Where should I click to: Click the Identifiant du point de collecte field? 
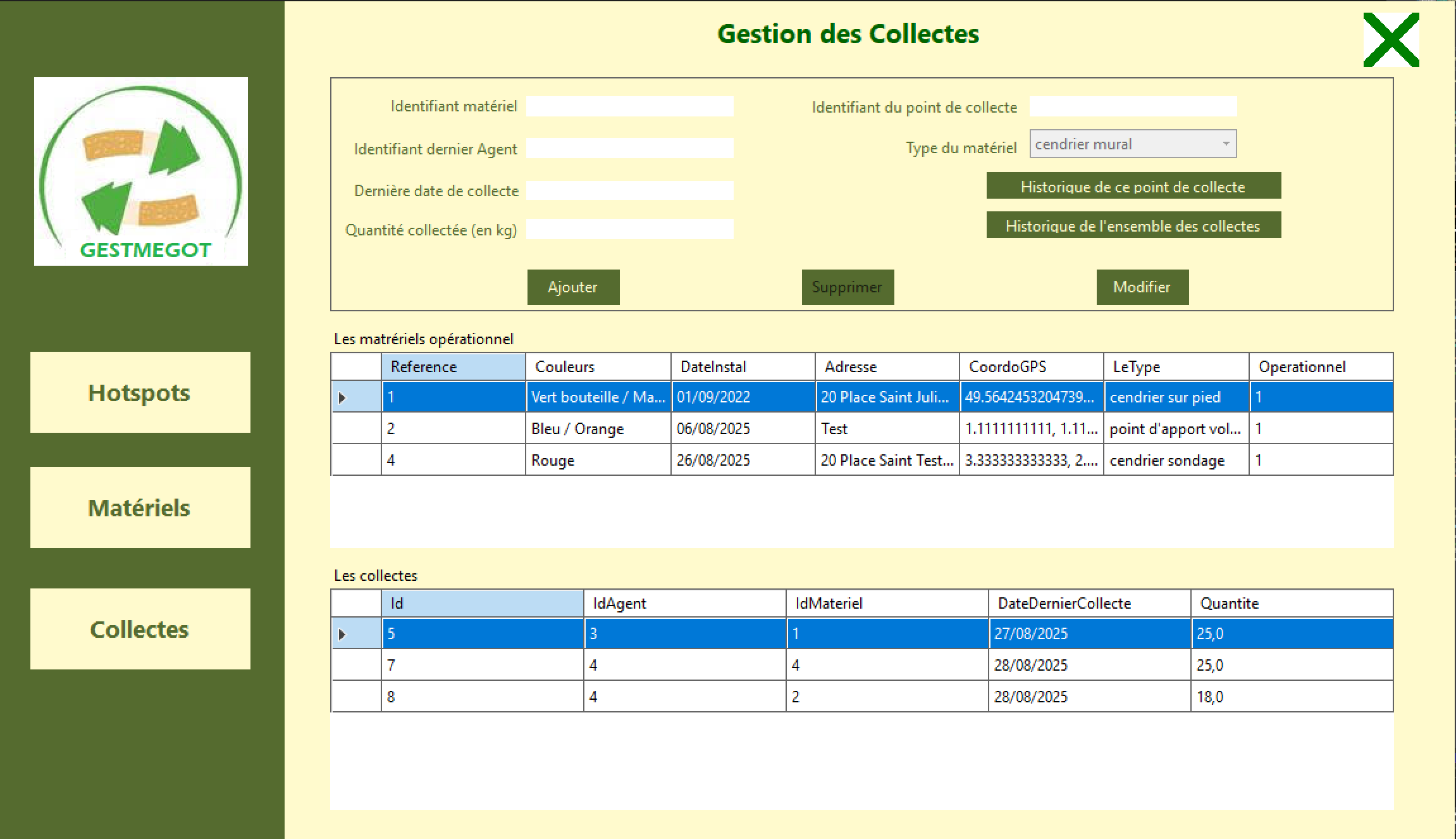[x=1132, y=107]
